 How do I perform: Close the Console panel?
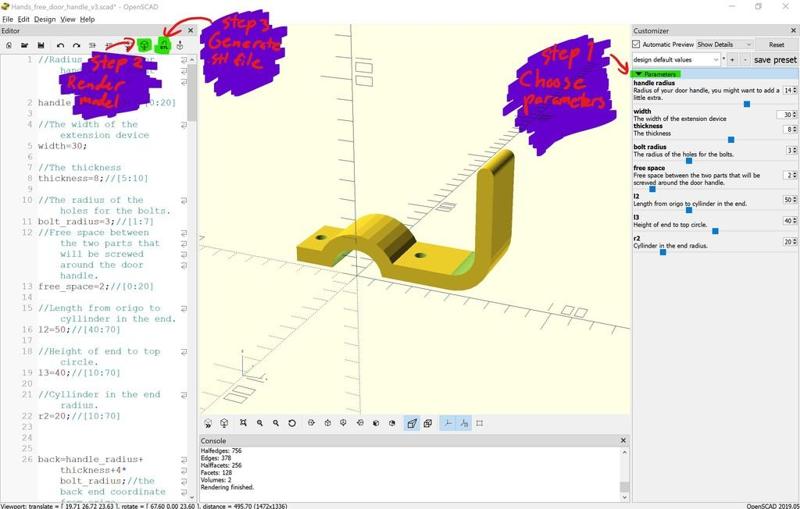pyautogui.click(x=623, y=440)
